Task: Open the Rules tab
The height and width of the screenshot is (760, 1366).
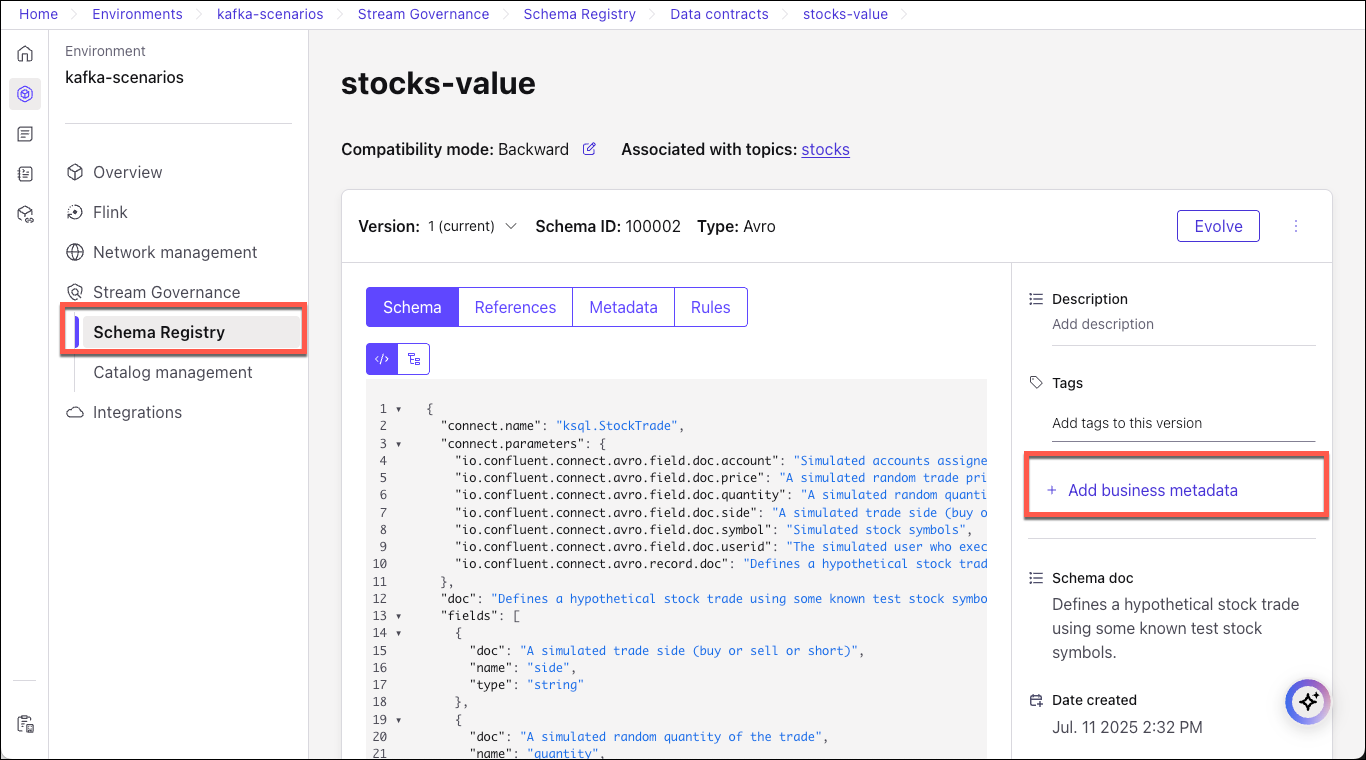Action: click(x=710, y=307)
